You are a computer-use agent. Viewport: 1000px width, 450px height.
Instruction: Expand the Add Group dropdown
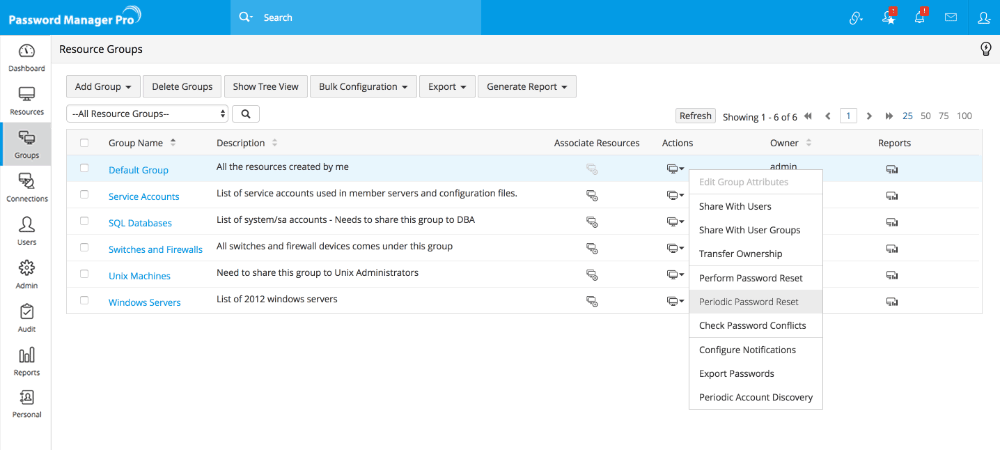(103, 87)
